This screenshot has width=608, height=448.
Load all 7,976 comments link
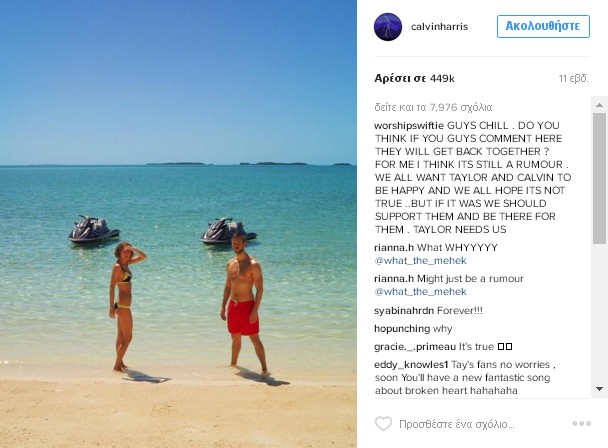[x=433, y=107]
